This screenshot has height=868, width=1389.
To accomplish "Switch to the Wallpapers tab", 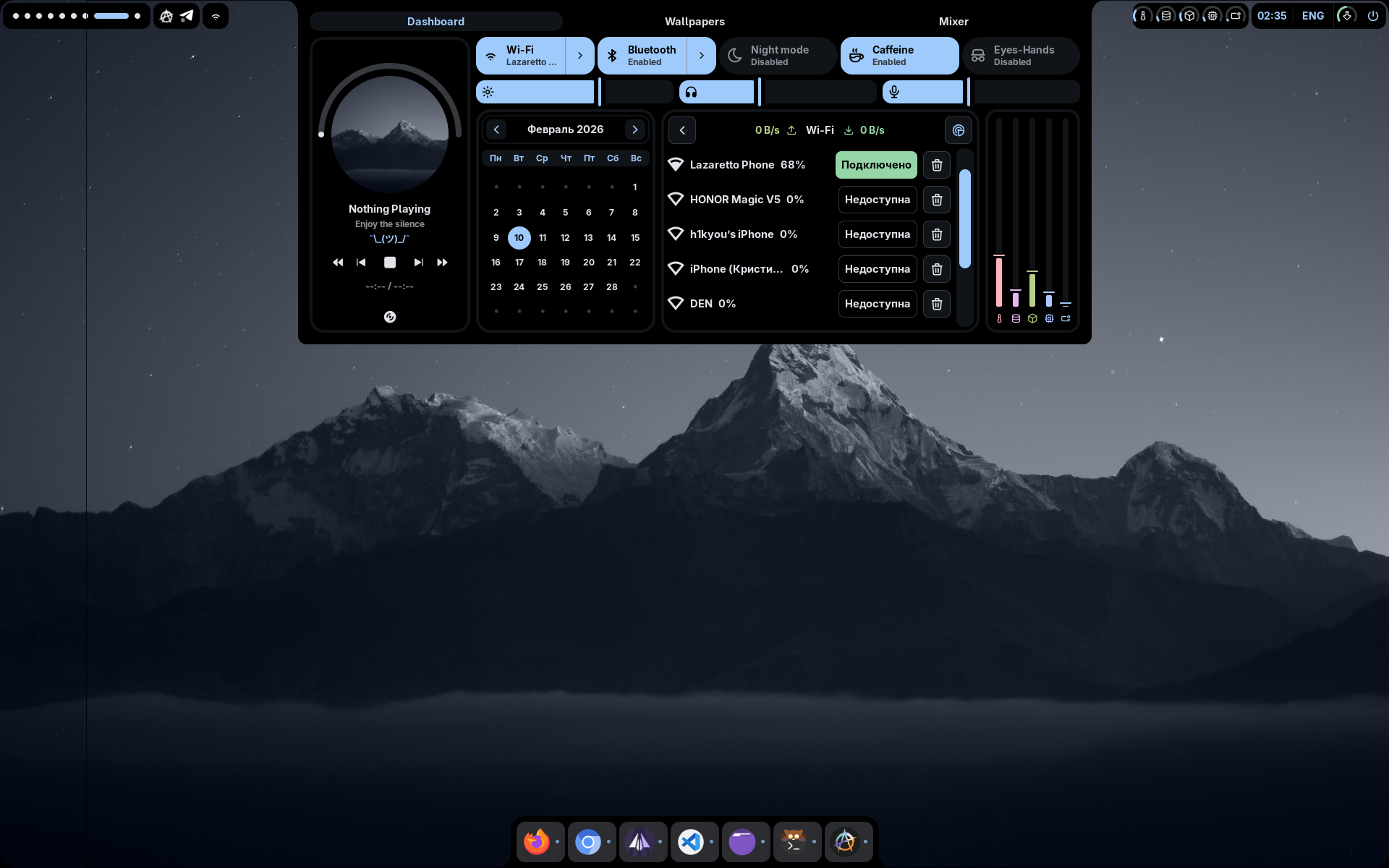I will pyautogui.click(x=694, y=22).
